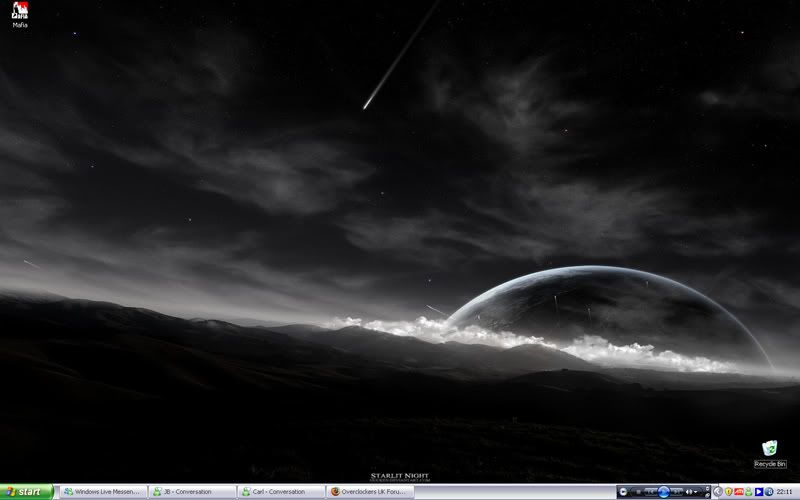This screenshot has width=800, height=500.
Task: Open the red ATI tray icon
Action: pos(739,492)
